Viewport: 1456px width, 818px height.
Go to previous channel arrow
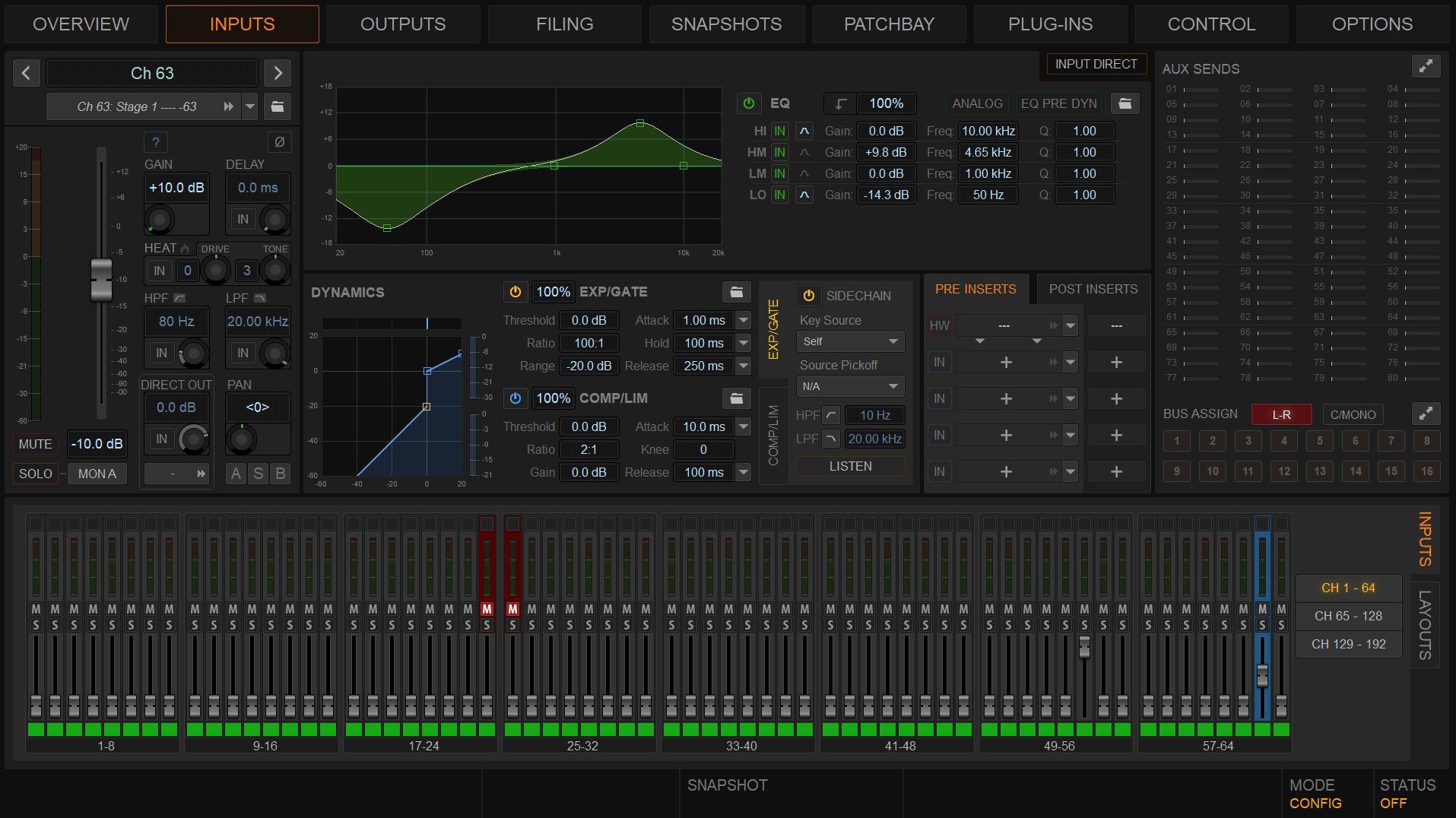(26, 73)
